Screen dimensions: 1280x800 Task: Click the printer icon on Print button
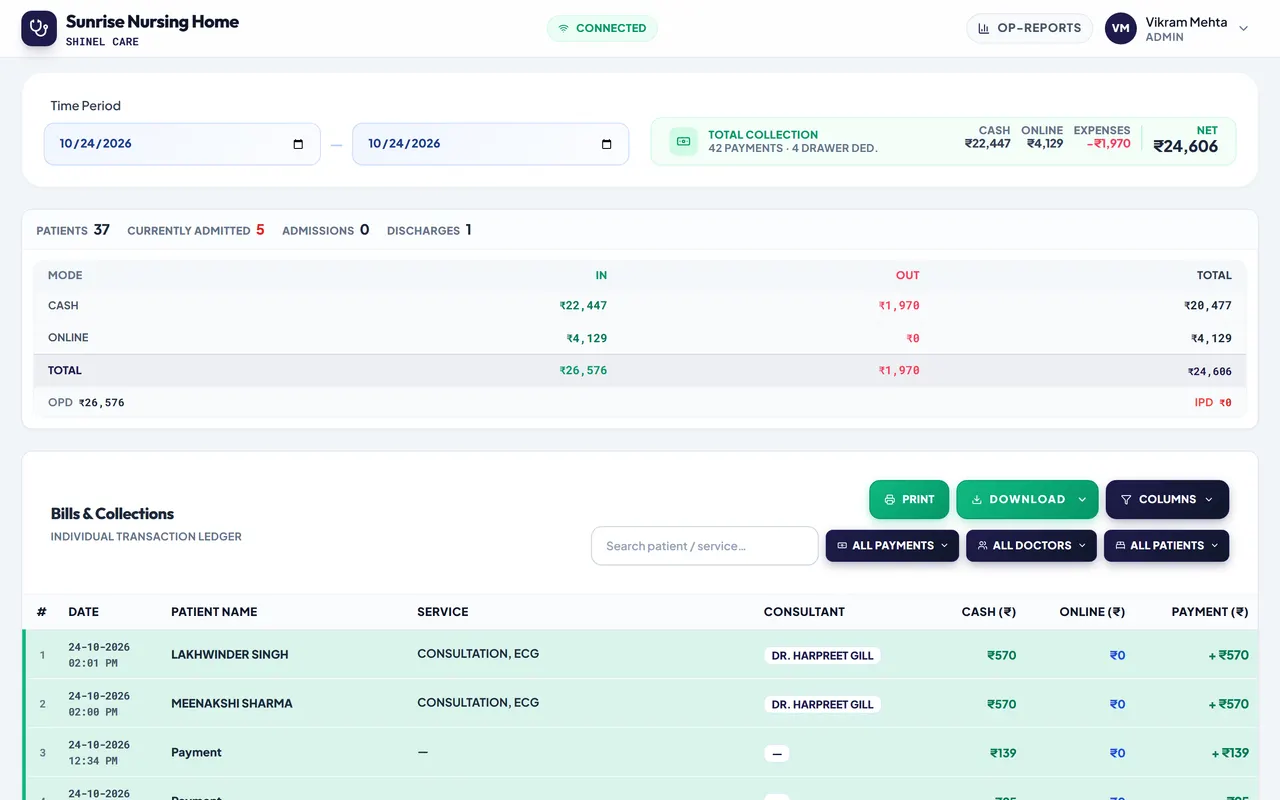tap(890, 499)
